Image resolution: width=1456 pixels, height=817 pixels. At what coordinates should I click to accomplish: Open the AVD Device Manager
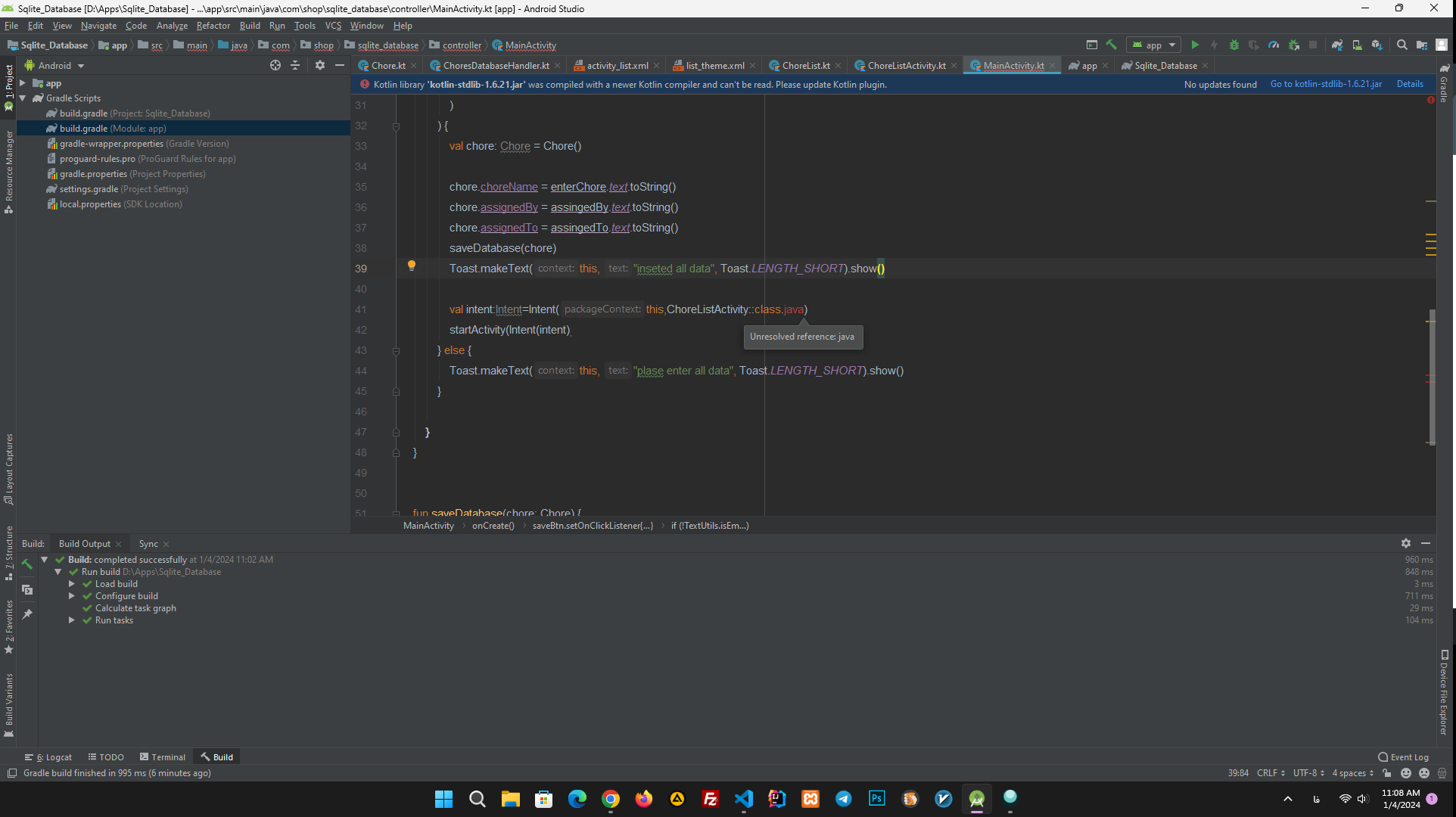click(x=1357, y=45)
